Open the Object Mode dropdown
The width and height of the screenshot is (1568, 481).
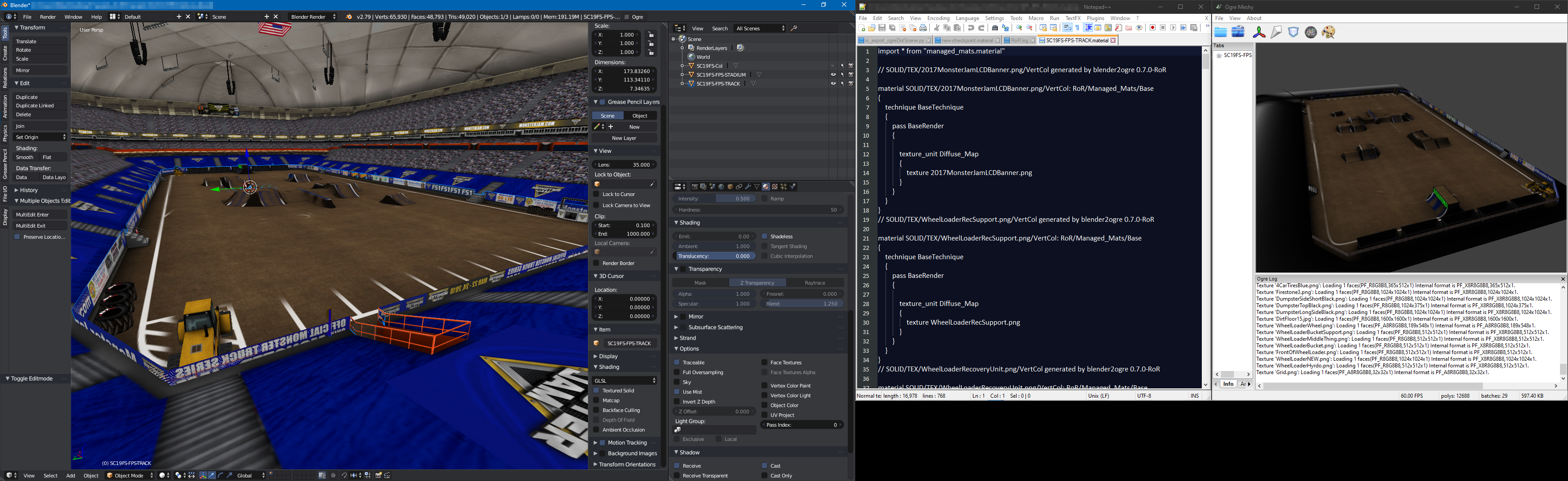[130, 476]
